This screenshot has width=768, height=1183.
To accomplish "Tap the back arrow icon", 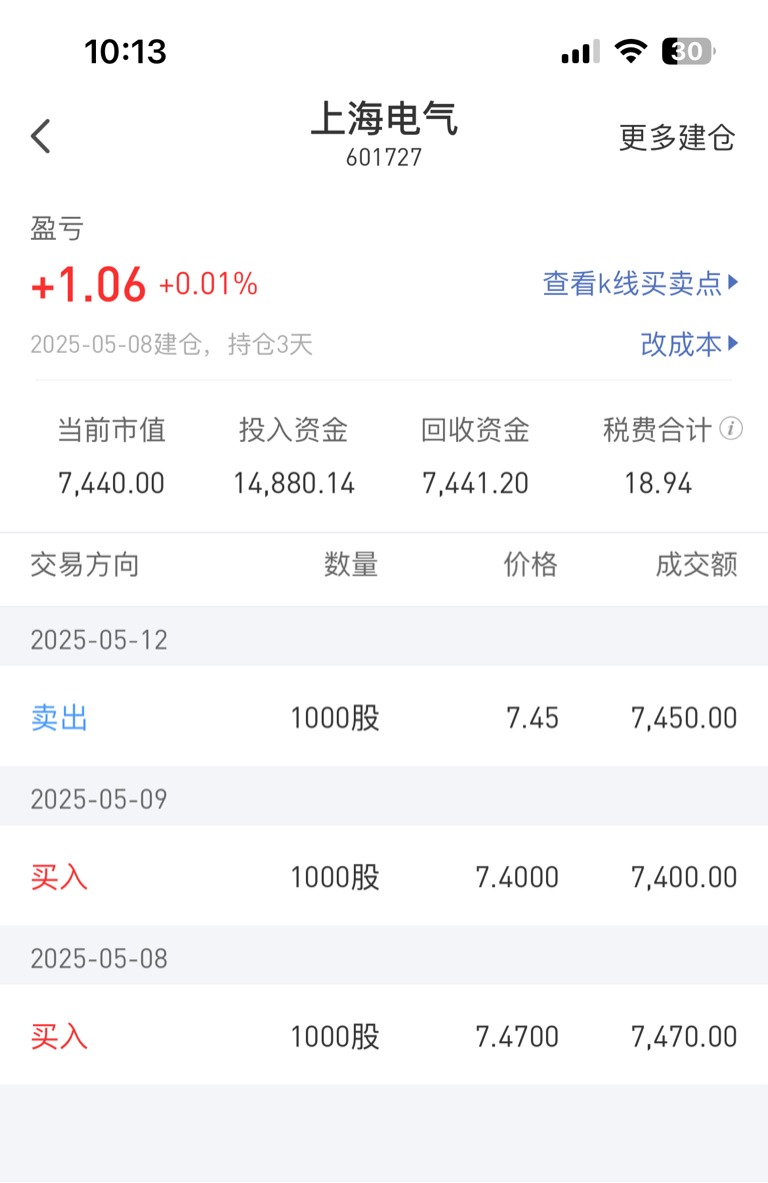I will [41, 137].
